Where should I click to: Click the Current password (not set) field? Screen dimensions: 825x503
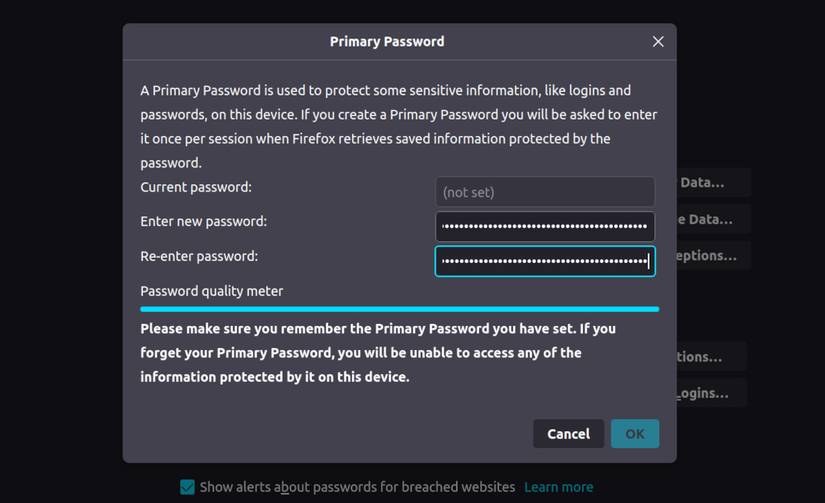[545, 192]
